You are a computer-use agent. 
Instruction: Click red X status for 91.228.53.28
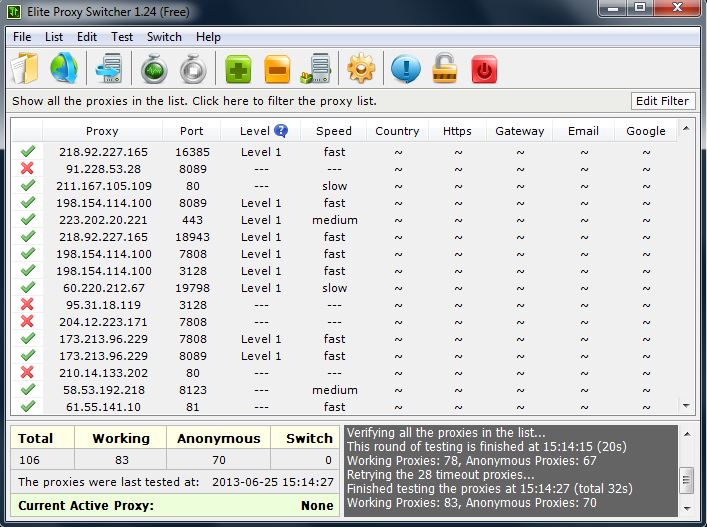(27, 168)
